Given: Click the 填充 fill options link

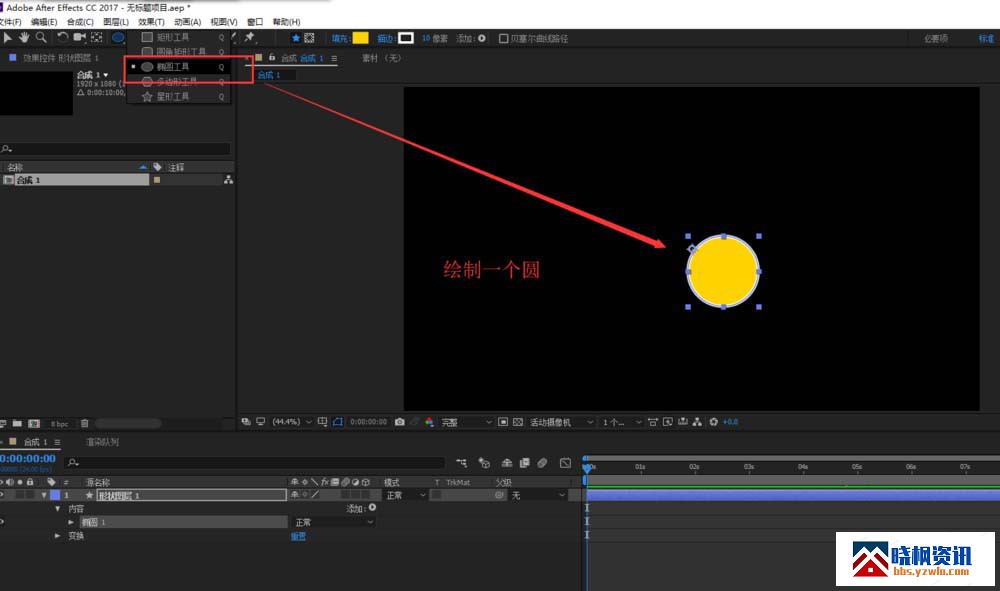Looking at the screenshot, I should coord(340,39).
